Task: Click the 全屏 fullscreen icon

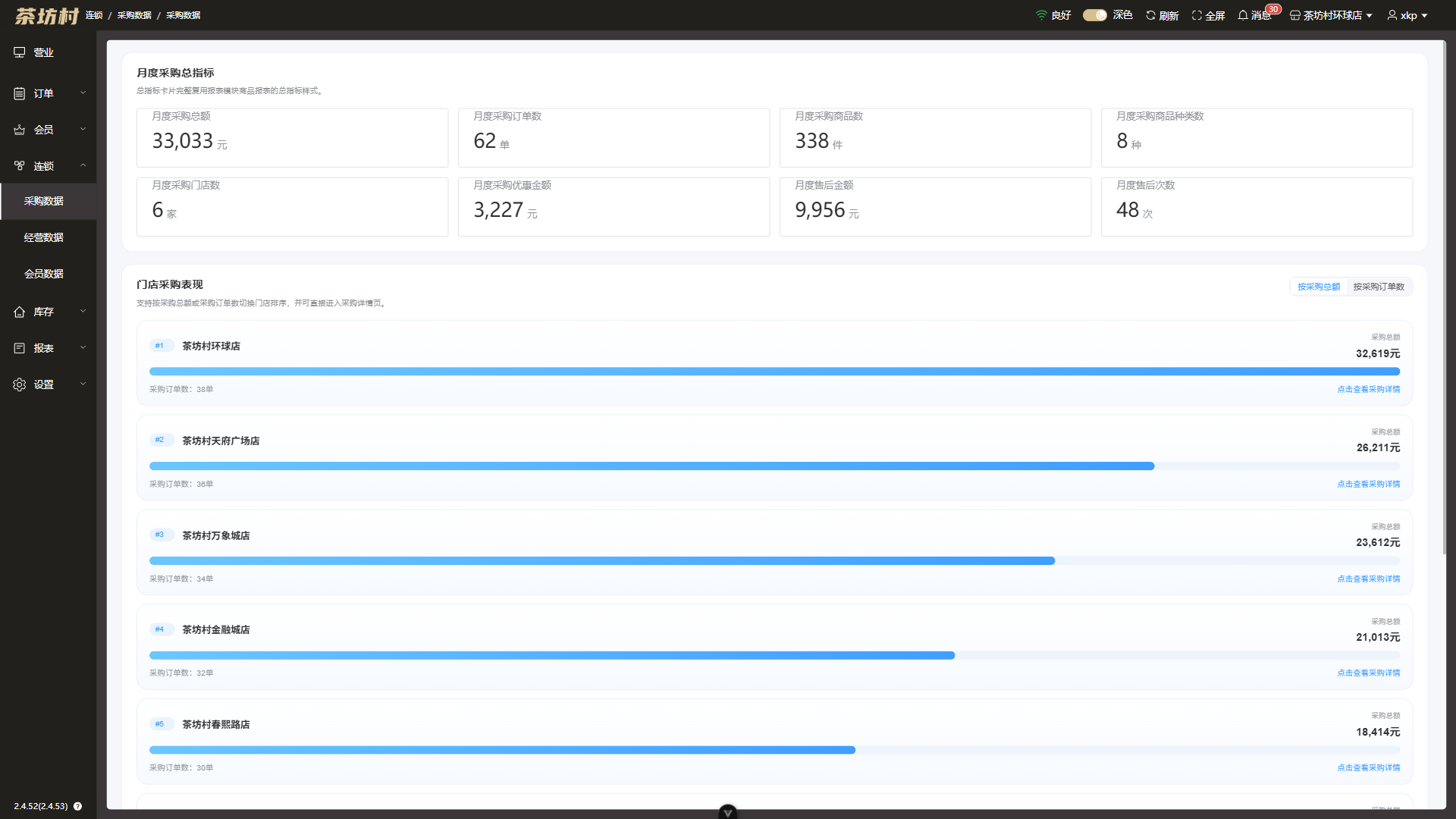Action: [x=1197, y=15]
